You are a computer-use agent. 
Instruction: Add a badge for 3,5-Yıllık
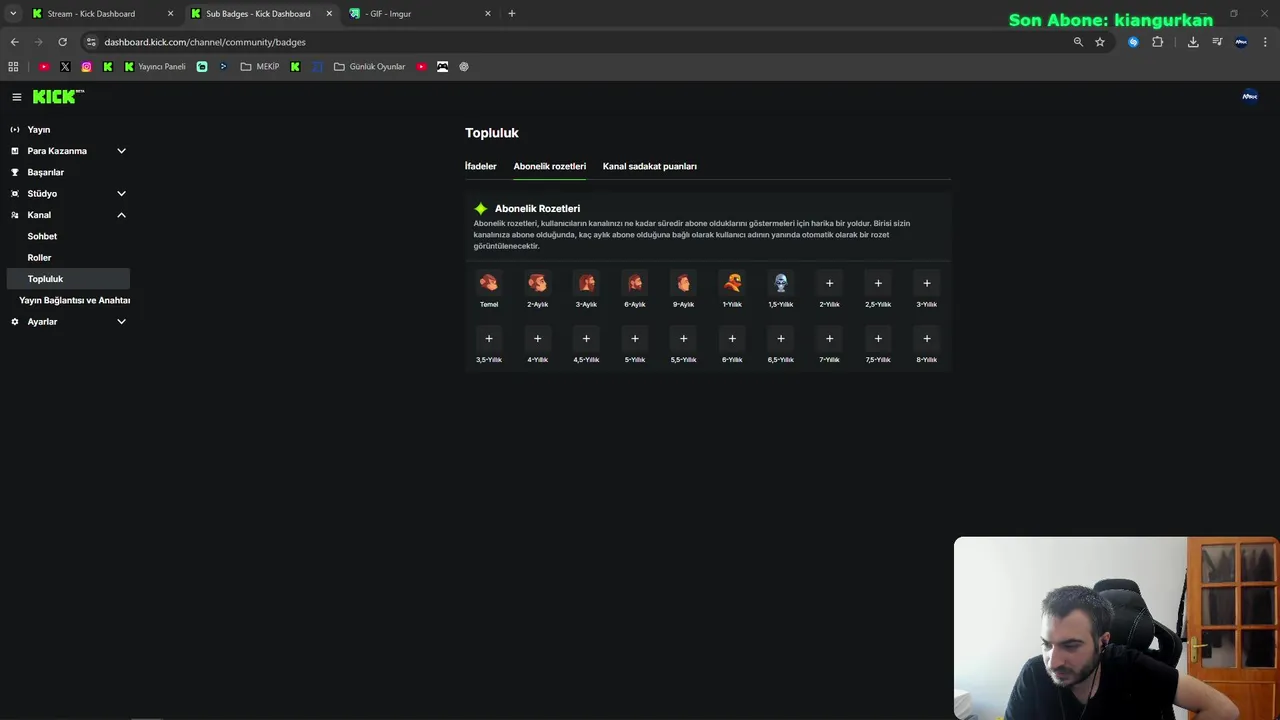point(488,338)
